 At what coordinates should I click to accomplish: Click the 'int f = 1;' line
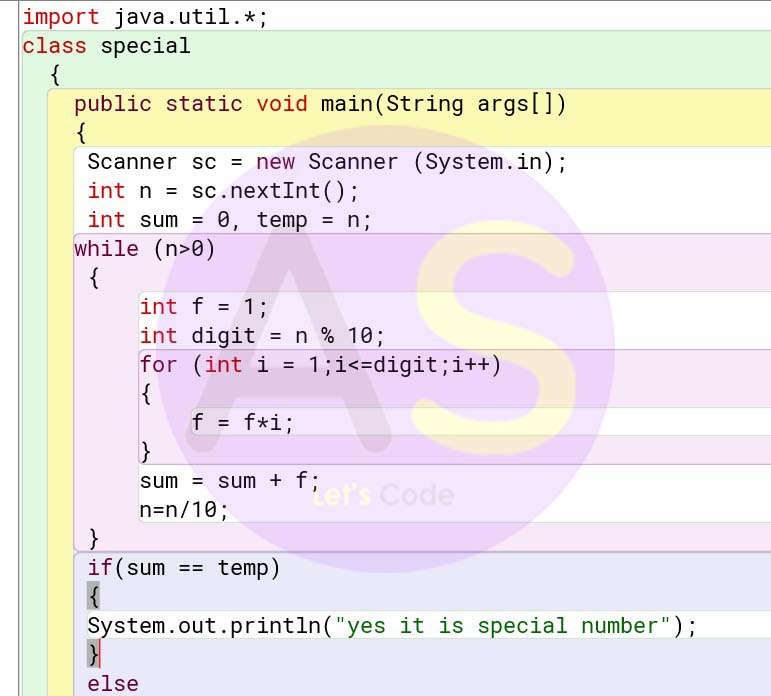tap(204, 307)
